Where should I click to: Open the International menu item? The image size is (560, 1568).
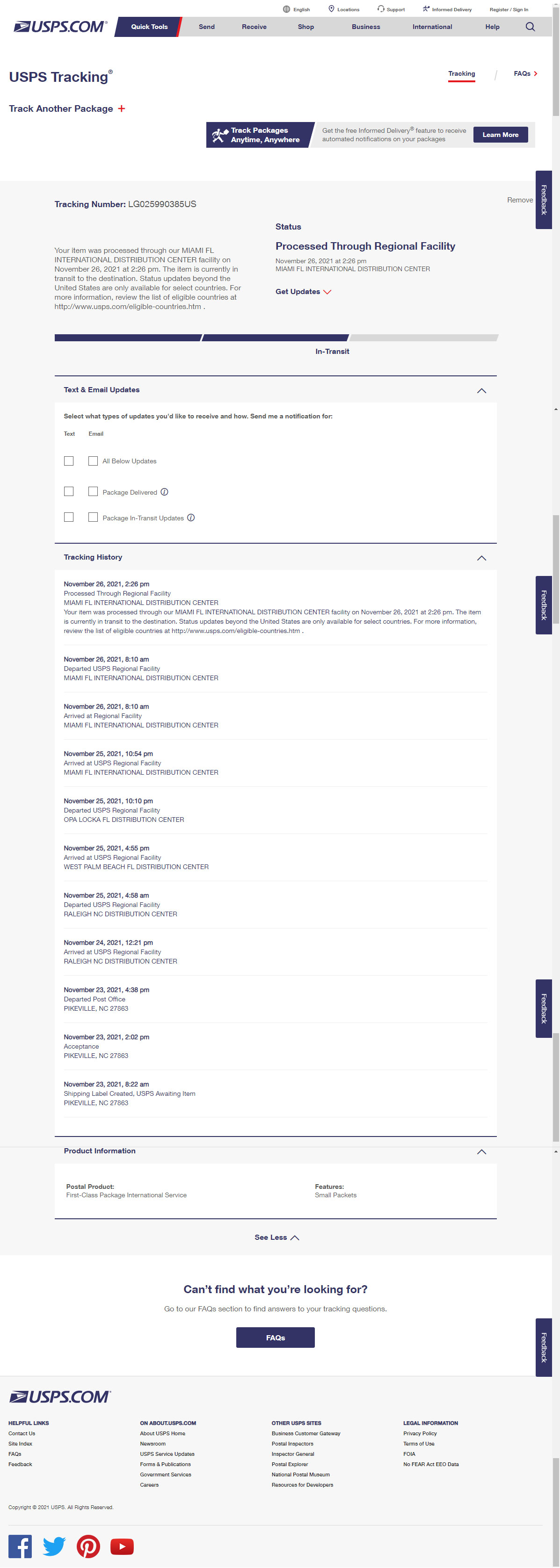pyautogui.click(x=431, y=27)
